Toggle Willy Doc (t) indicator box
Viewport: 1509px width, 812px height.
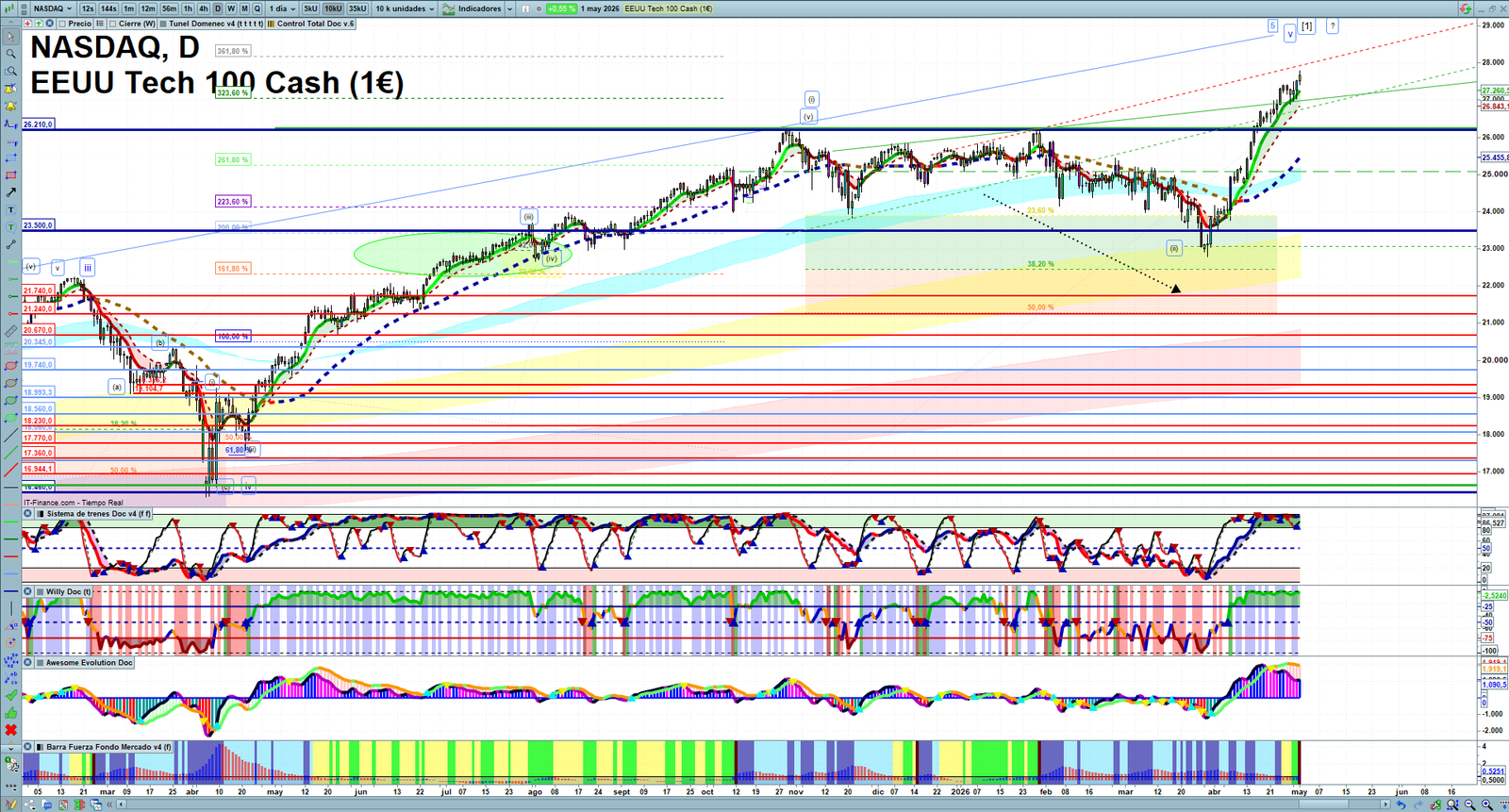[40, 592]
